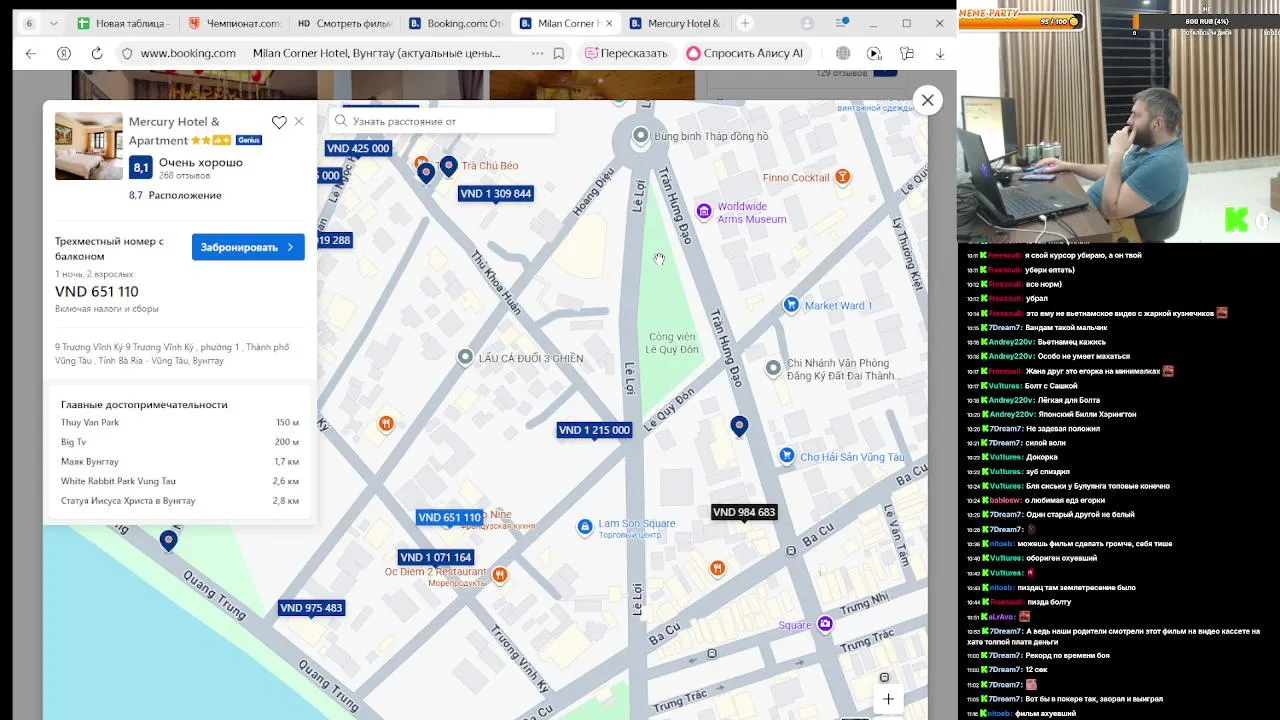Click the hotel pin near Quang Trung waterfront

point(168,541)
